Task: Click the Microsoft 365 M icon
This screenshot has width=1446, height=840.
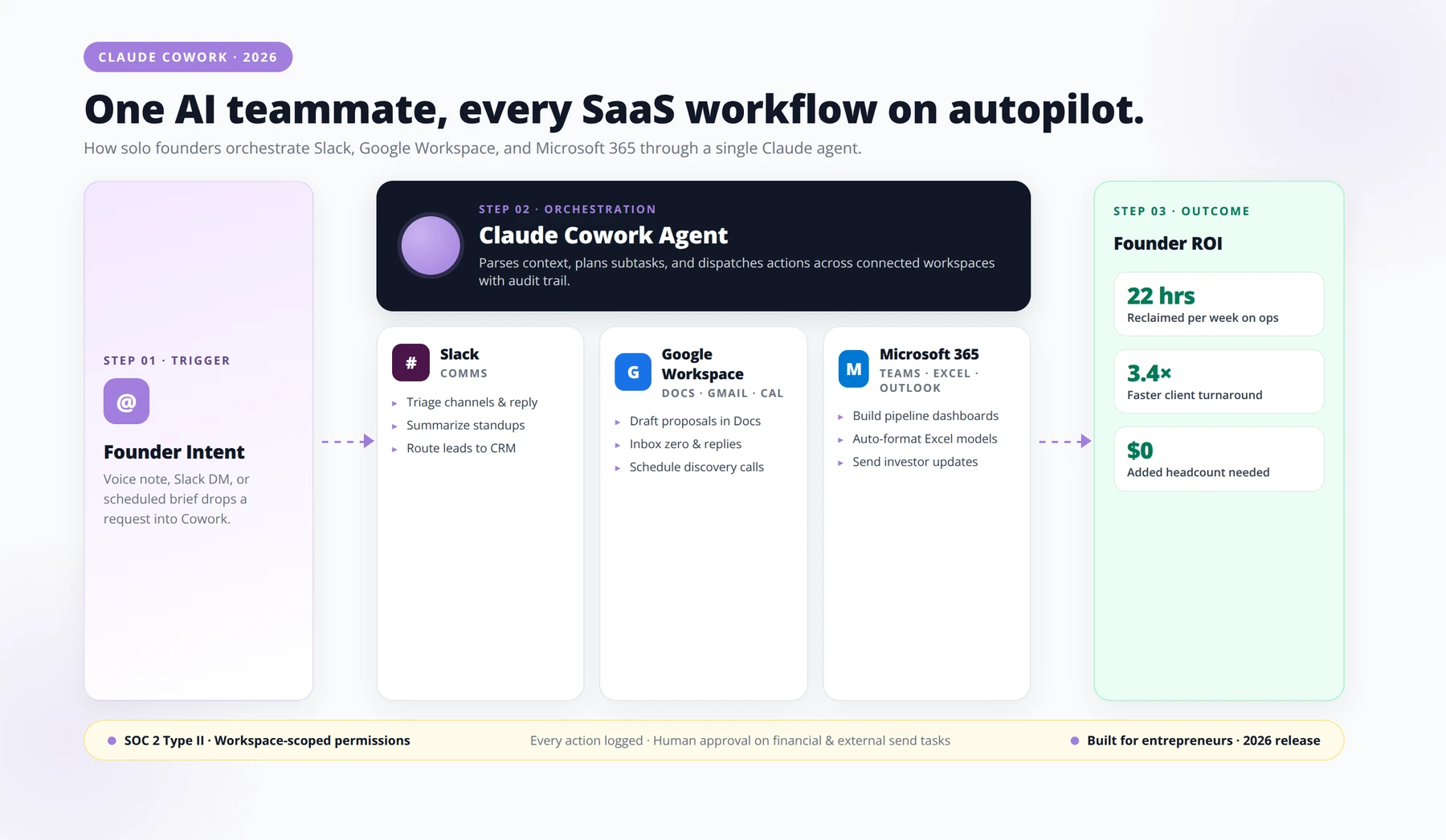Action: [853, 369]
